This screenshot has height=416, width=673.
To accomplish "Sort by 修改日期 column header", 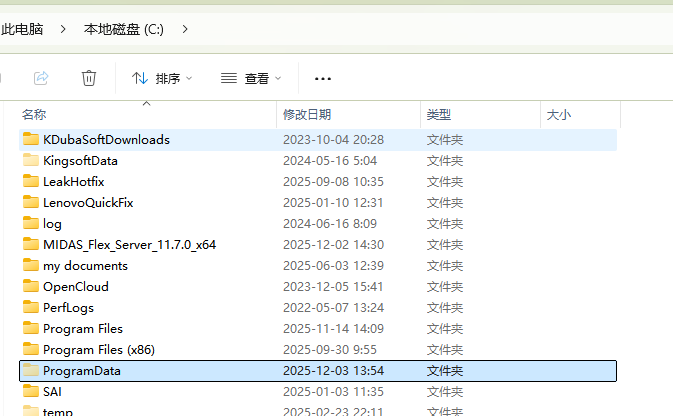I will (306, 115).
